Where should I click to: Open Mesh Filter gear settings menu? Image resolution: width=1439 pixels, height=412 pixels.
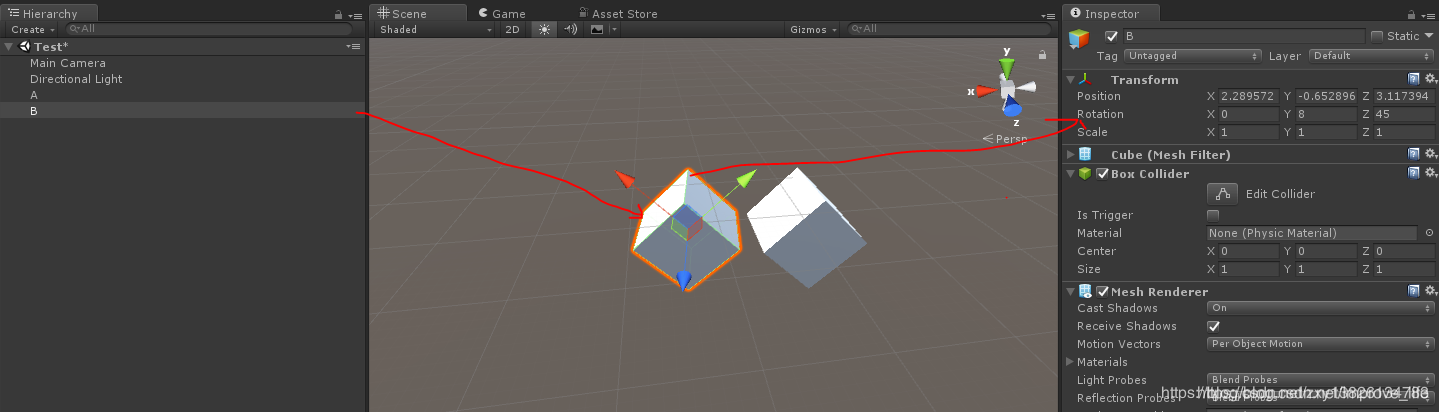pyautogui.click(x=1429, y=154)
